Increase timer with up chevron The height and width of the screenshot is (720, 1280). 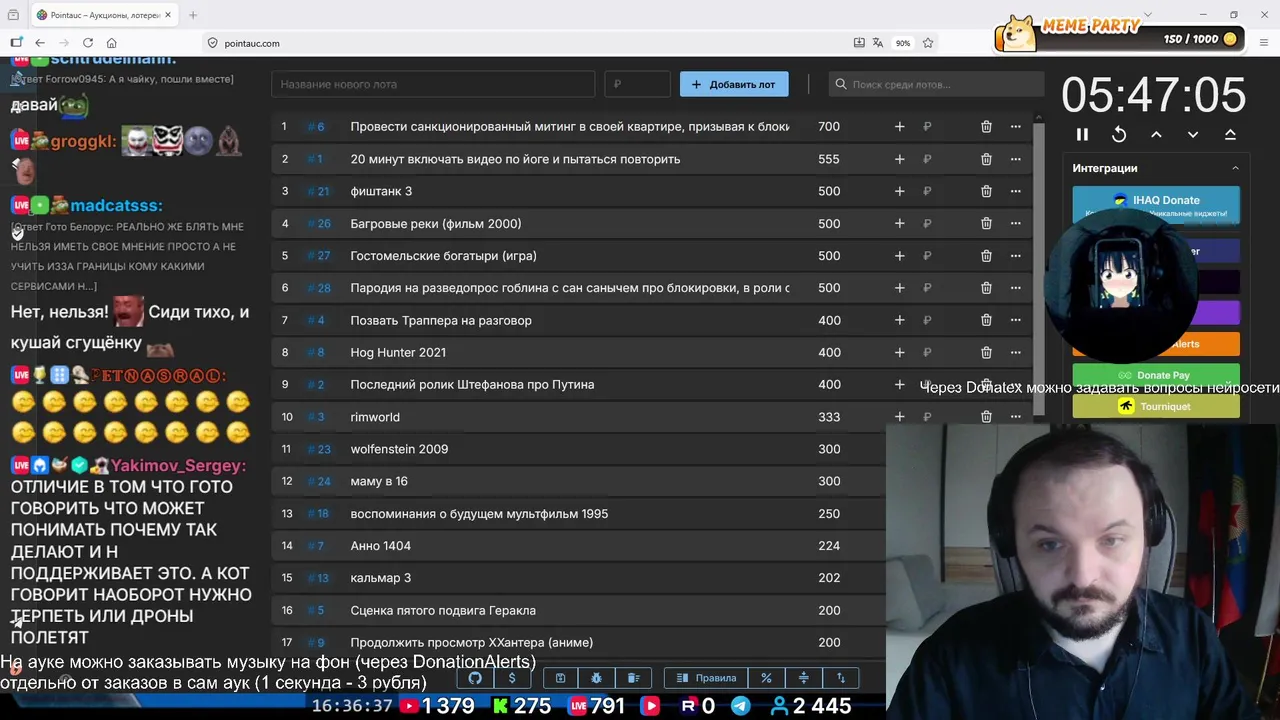click(x=1156, y=134)
